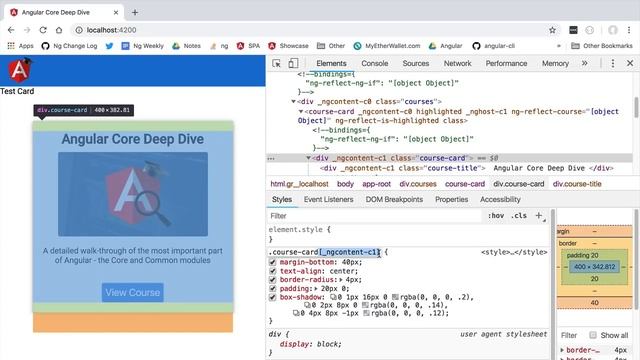Open the angular-cli GitHub bookmark
The width and height of the screenshot is (640, 360).
tap(493, 46)
